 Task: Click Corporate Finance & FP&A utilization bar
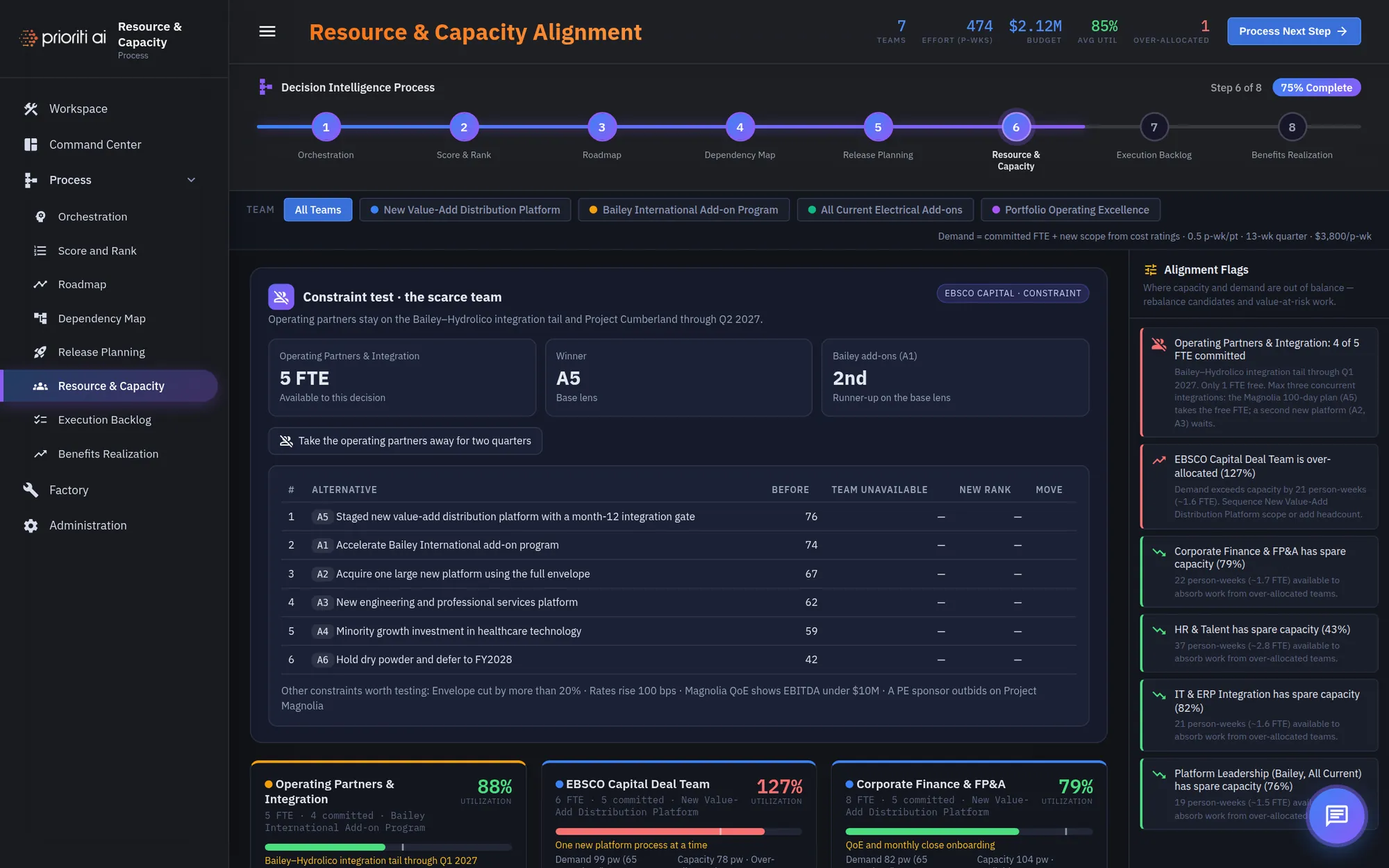click(969, 831)
